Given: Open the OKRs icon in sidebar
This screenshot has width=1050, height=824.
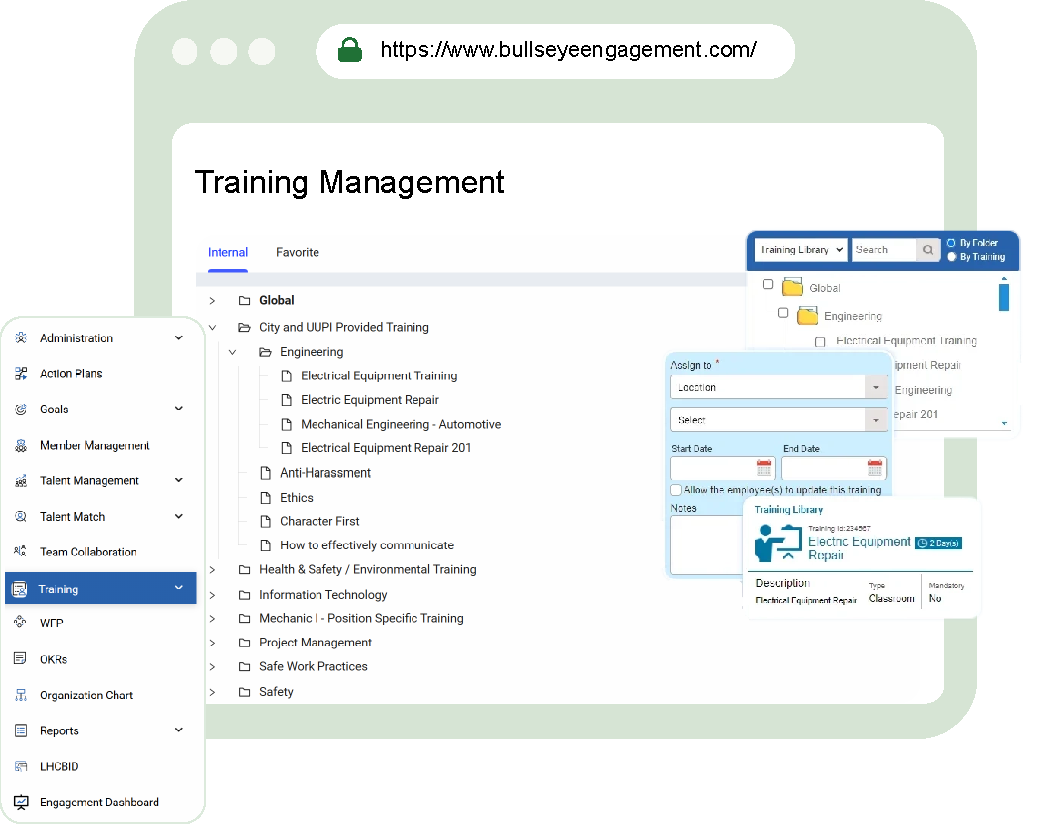Looking at the screenshot, I should (x=21, y=659).
